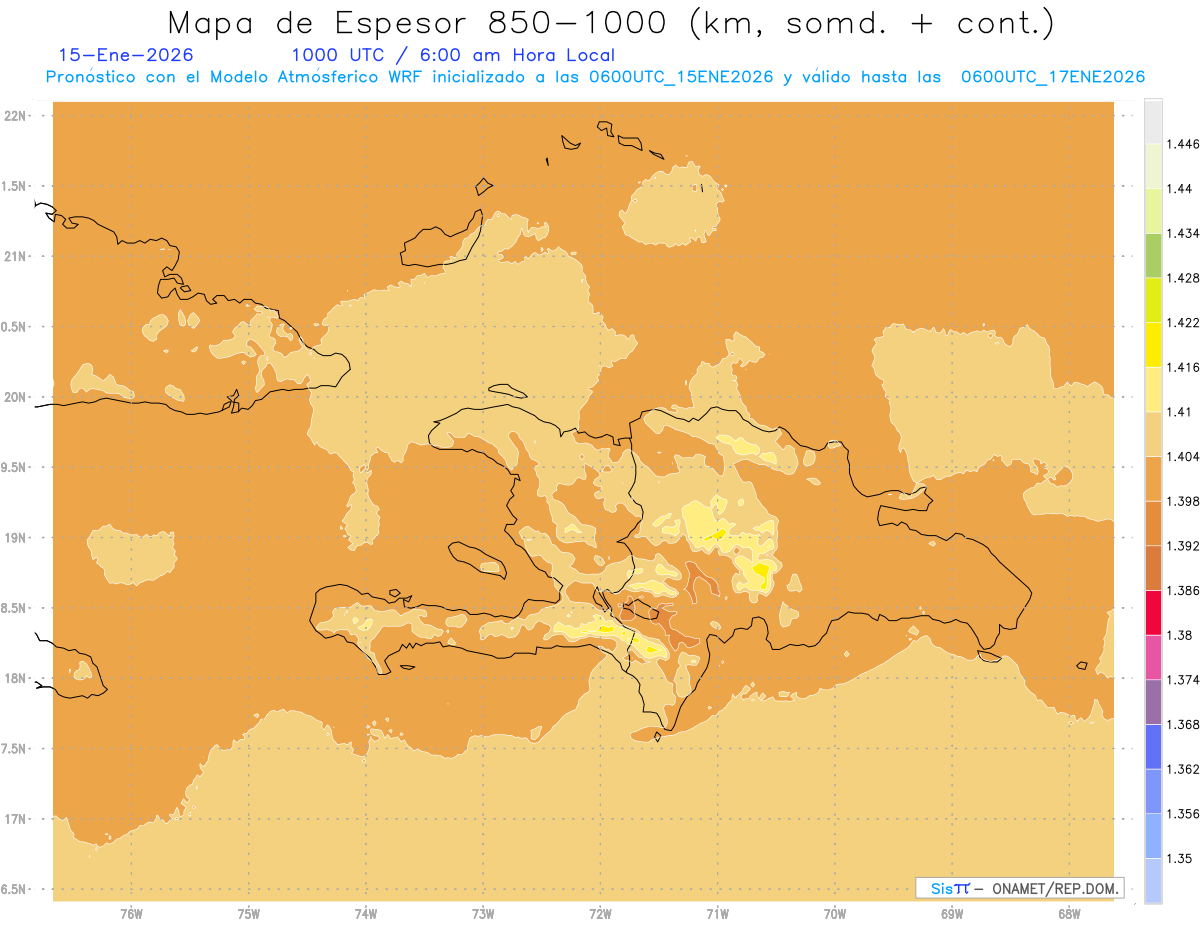This screenshot has width=1200, height=927.
Task: Click the '17N' latitude axis label
Action: pyautogui.click(x=17, y=819)
